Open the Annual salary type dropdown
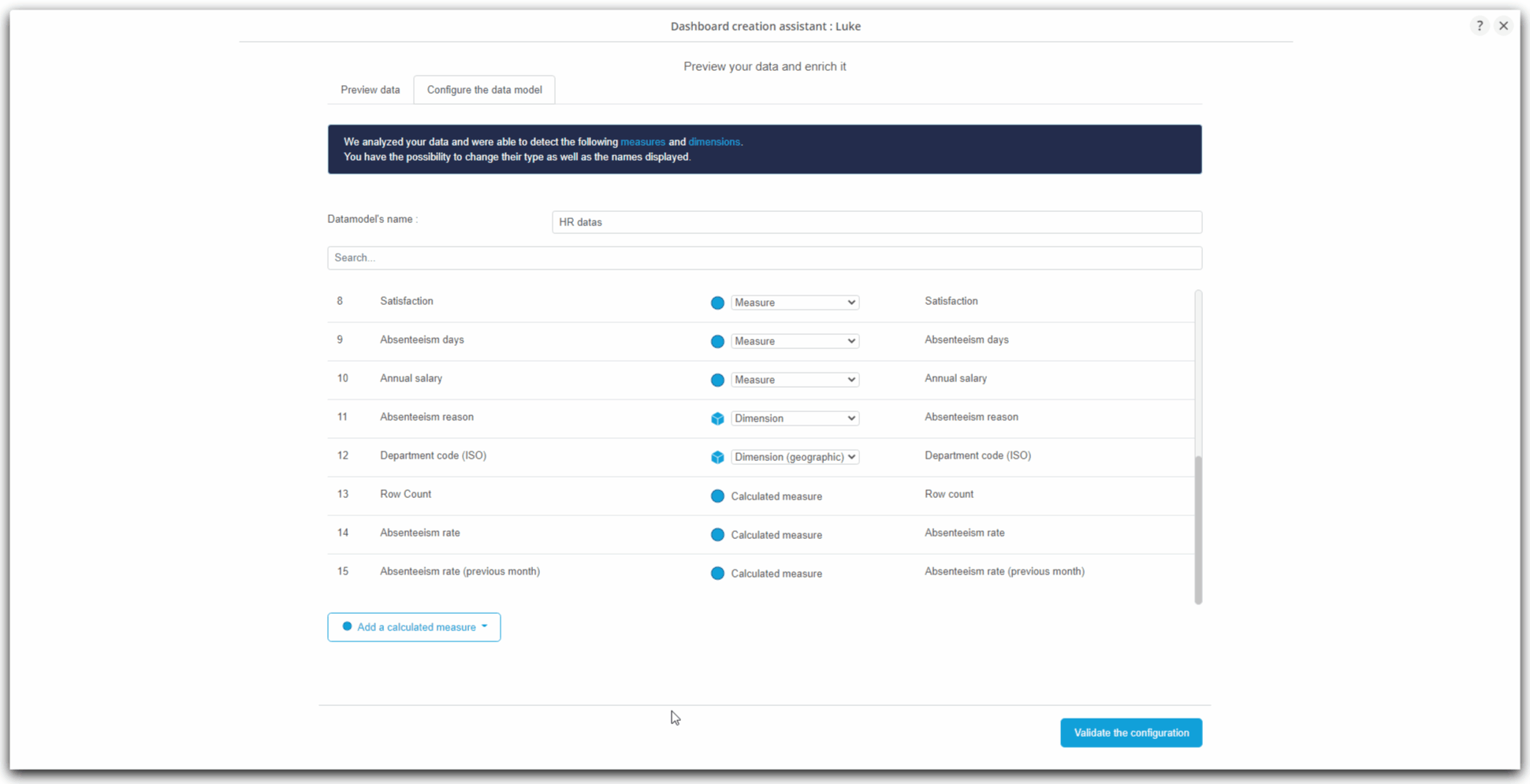 click(795, 380)
